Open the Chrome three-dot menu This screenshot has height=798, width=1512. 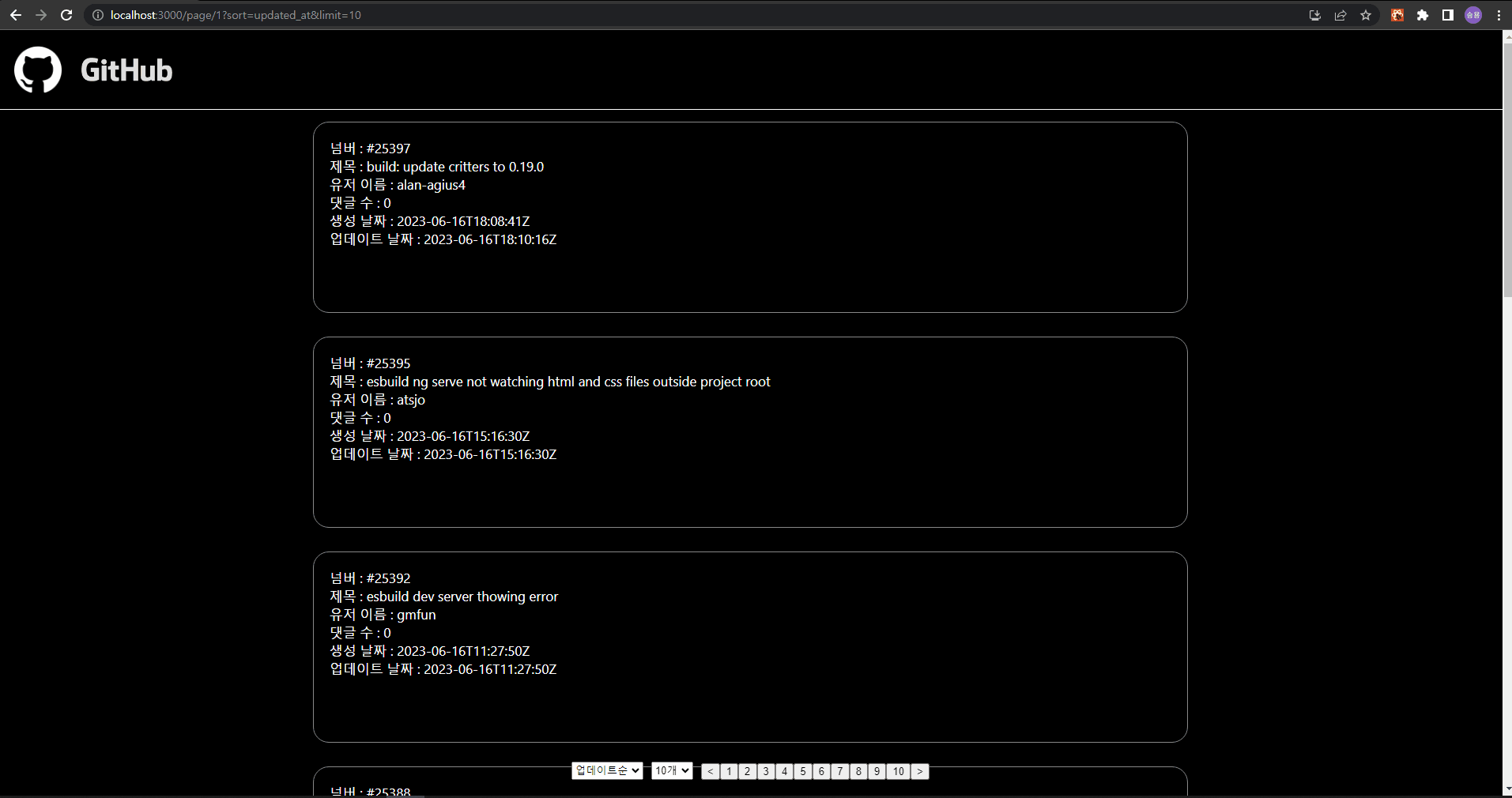pos(1498,15)
